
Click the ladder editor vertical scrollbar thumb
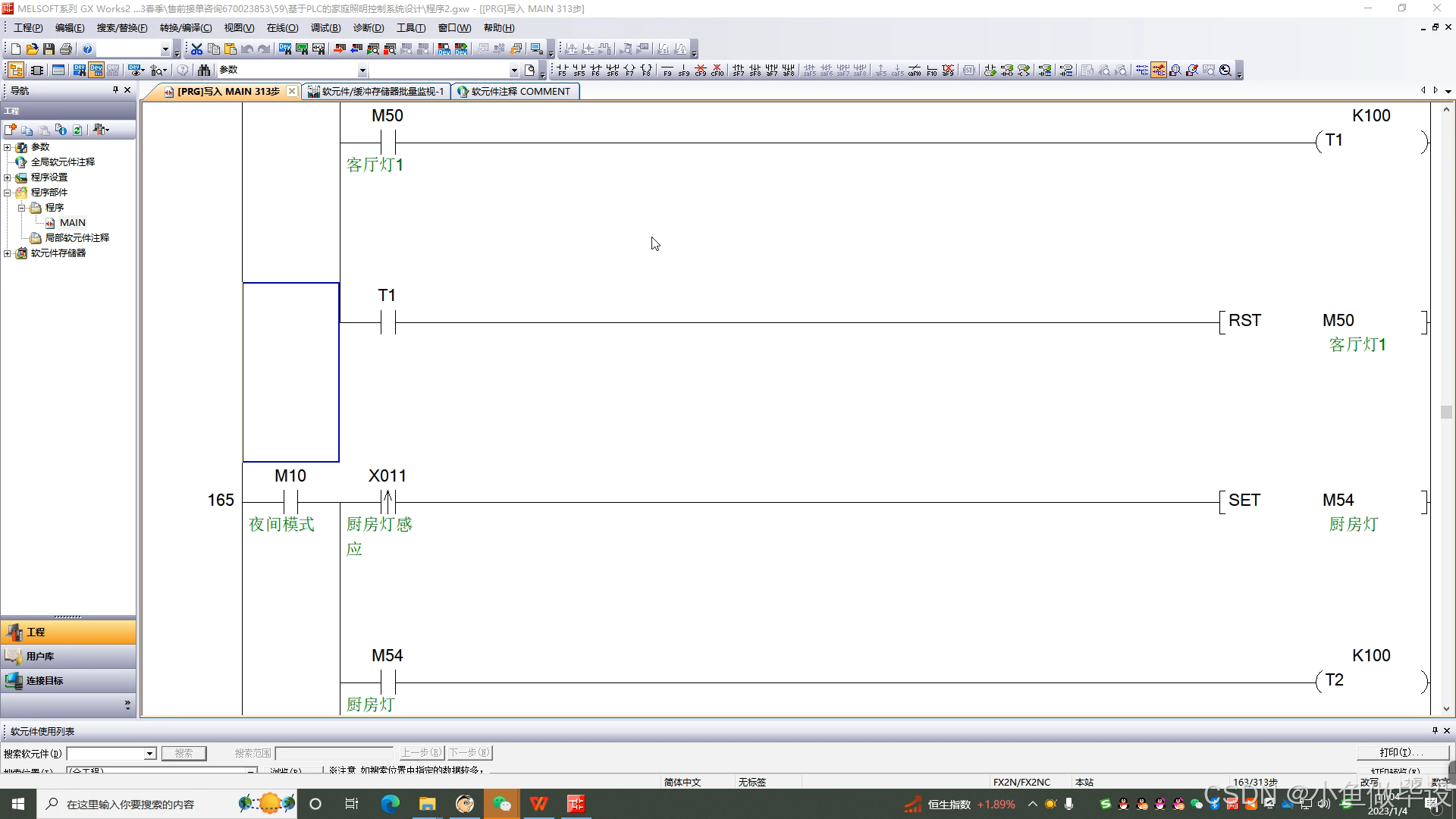[1446, 412]
